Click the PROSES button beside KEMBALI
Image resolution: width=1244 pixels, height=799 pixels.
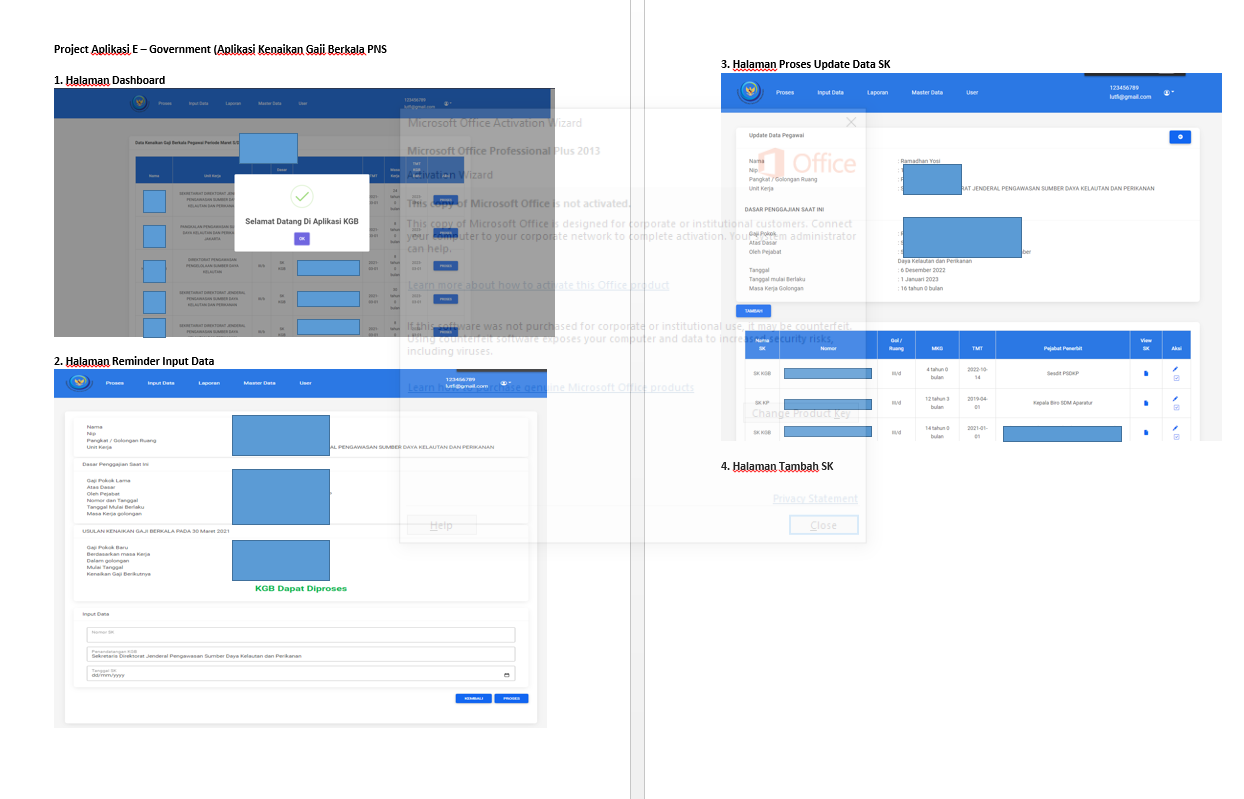tap(511, 699)
